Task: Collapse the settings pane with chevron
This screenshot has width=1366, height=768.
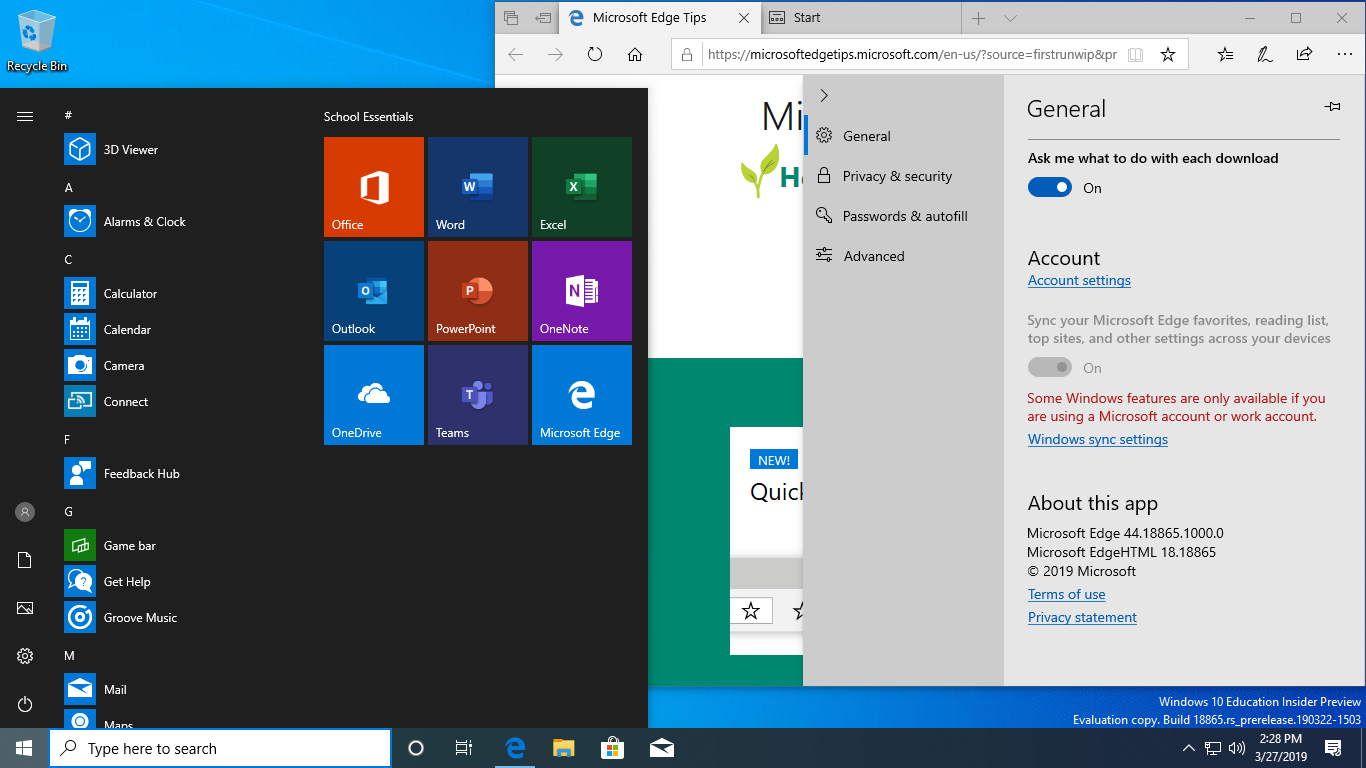Action: (824, 95)
